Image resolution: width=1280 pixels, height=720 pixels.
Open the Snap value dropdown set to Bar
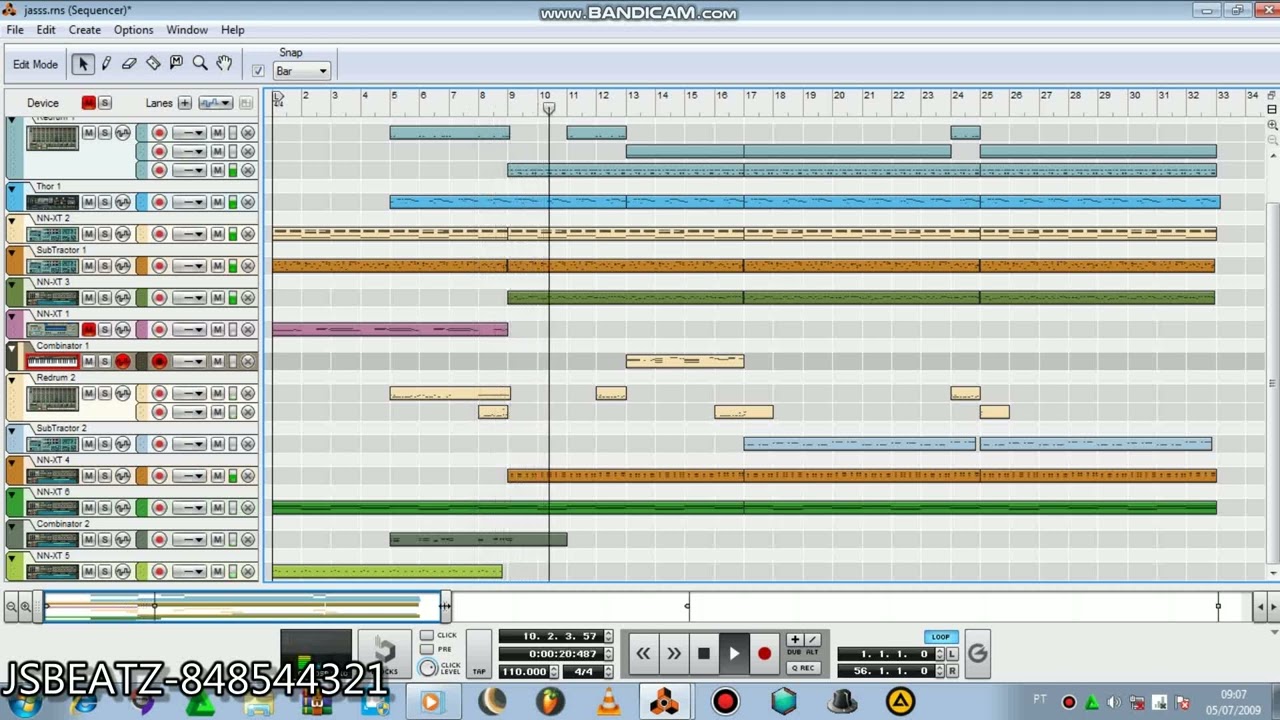coord(301,71)
